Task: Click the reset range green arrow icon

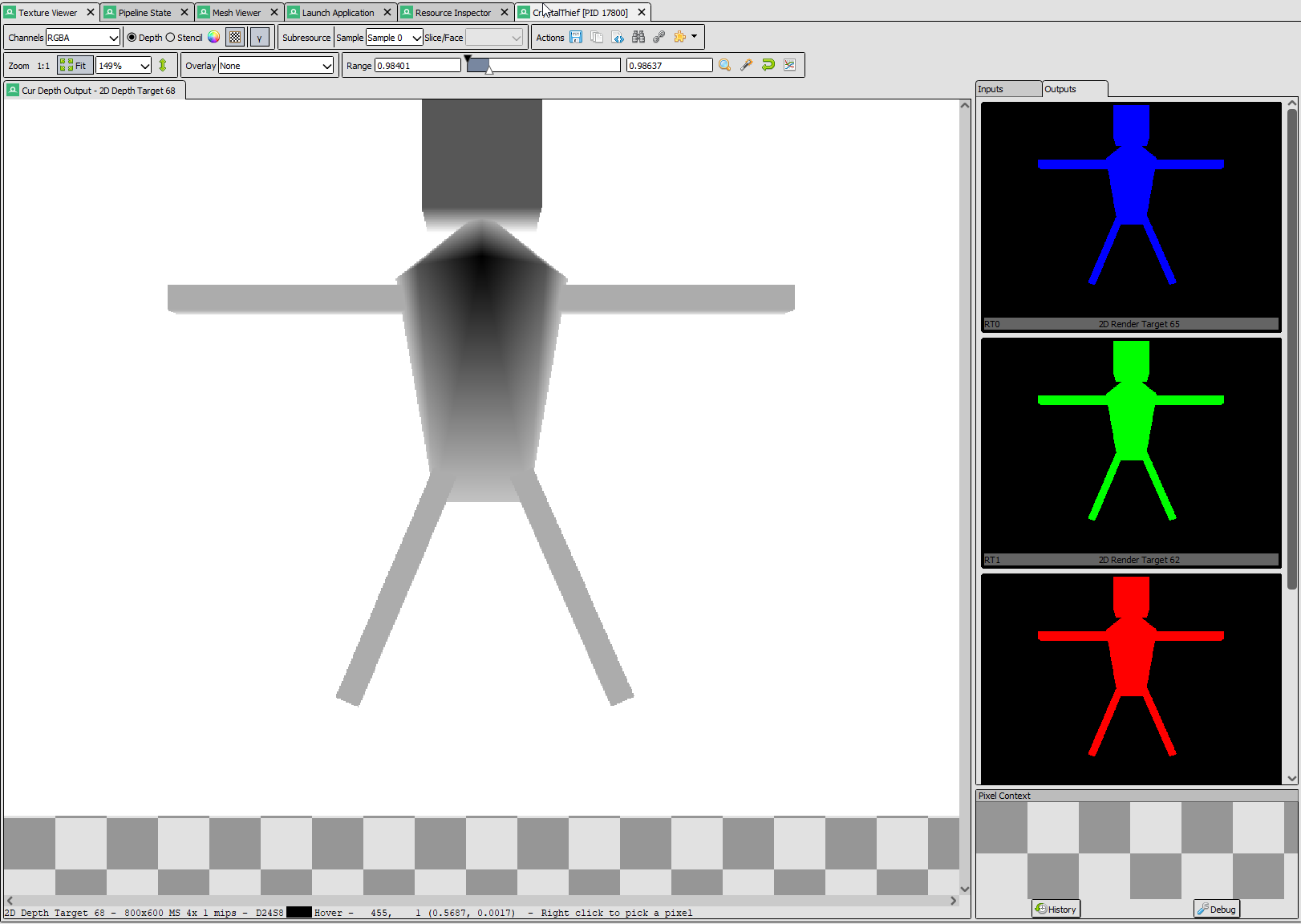Action: 768,65
